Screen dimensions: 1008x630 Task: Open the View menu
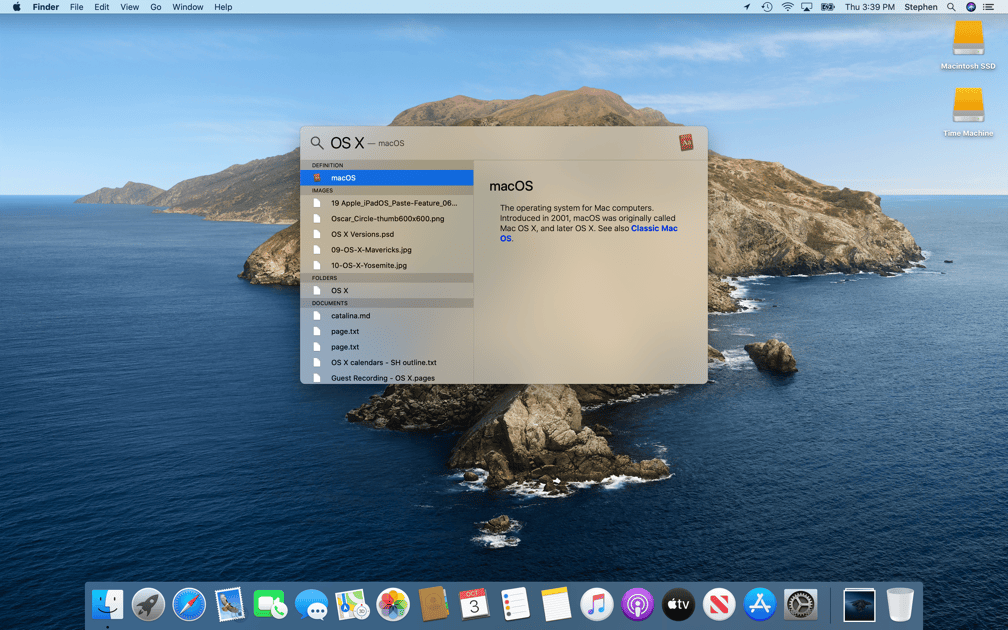tap(129, 7)
